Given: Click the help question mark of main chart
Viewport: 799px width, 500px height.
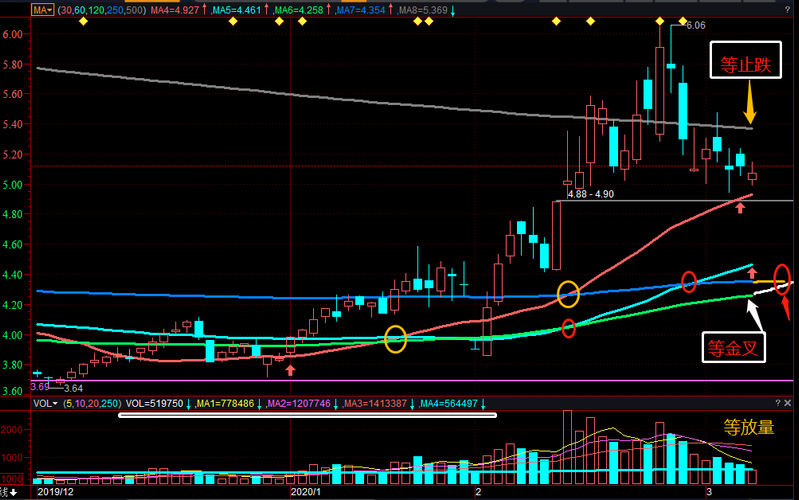Looking at the screenshot, I should coord(787,10).
